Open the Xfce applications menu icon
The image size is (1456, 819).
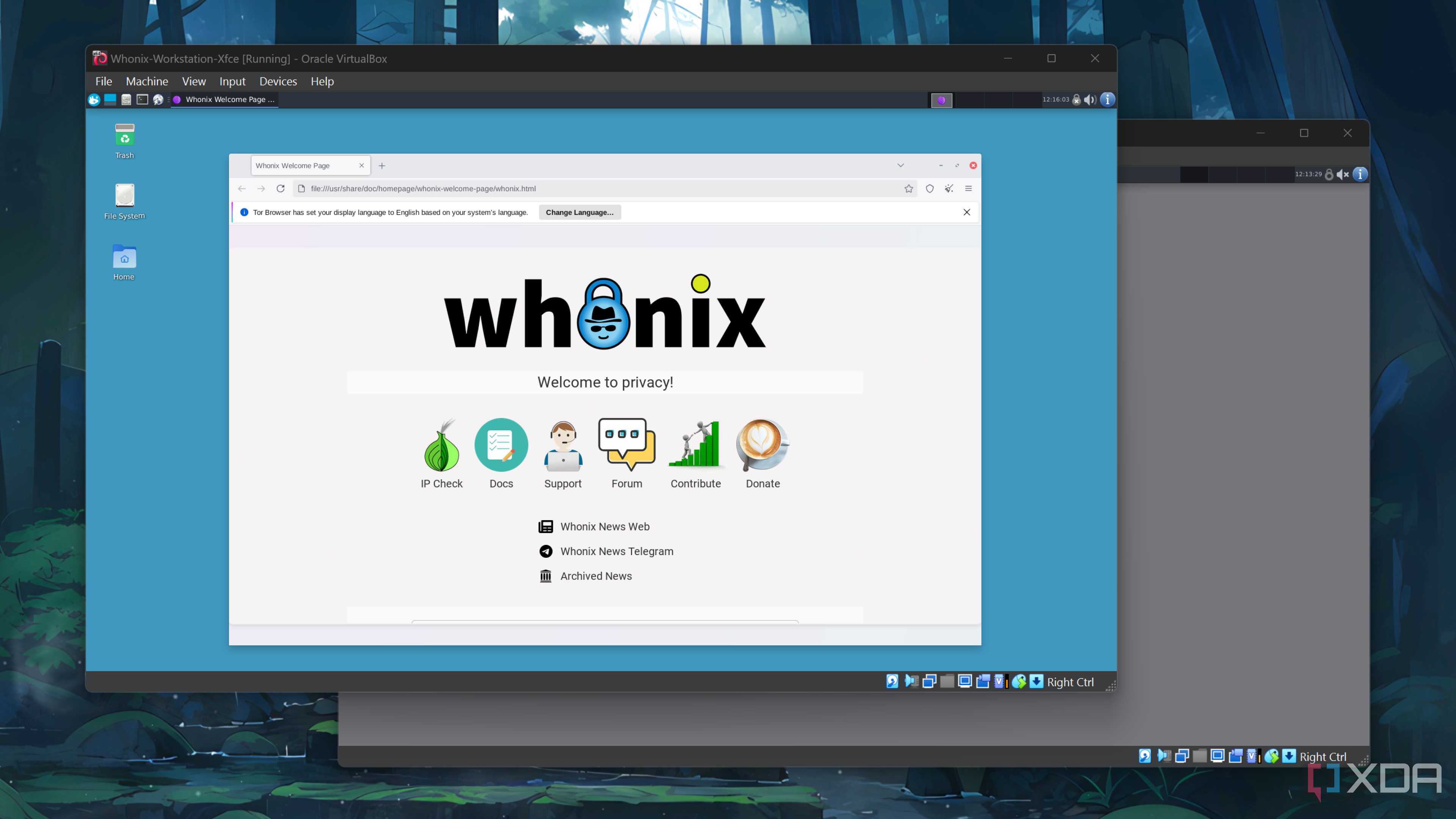(x=94, y=100)
